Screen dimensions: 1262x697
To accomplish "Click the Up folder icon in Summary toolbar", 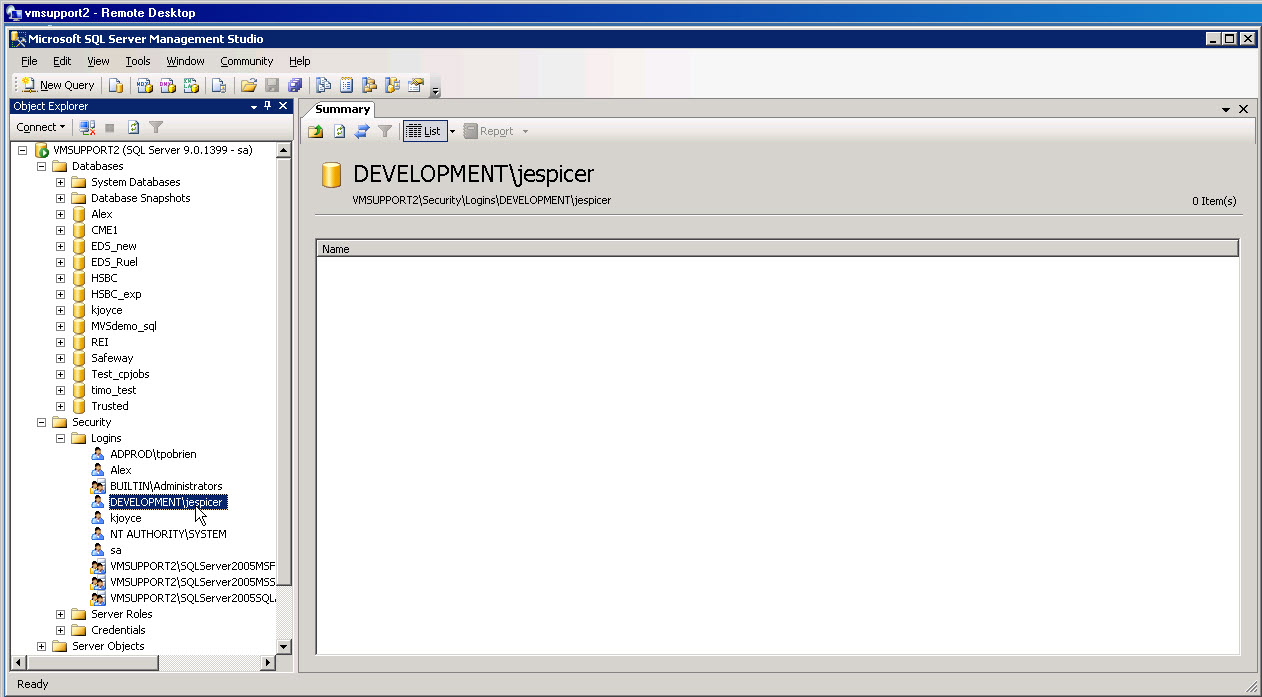I will 316,131.
